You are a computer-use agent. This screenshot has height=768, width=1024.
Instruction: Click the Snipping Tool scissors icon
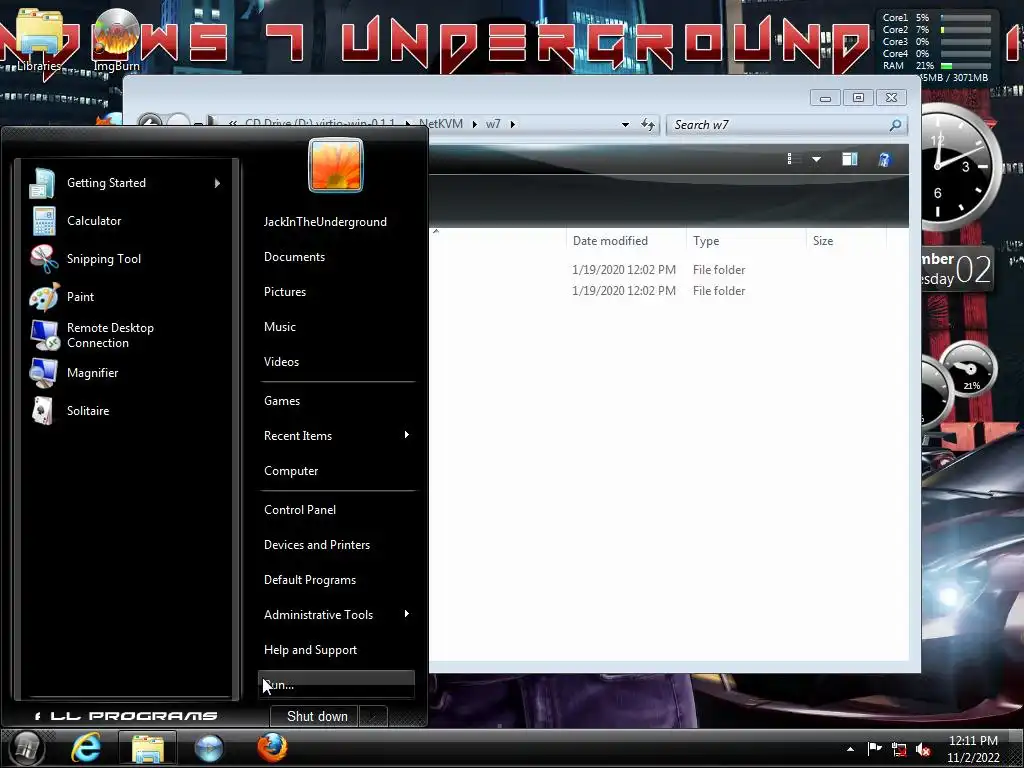(x=44, y=259)
